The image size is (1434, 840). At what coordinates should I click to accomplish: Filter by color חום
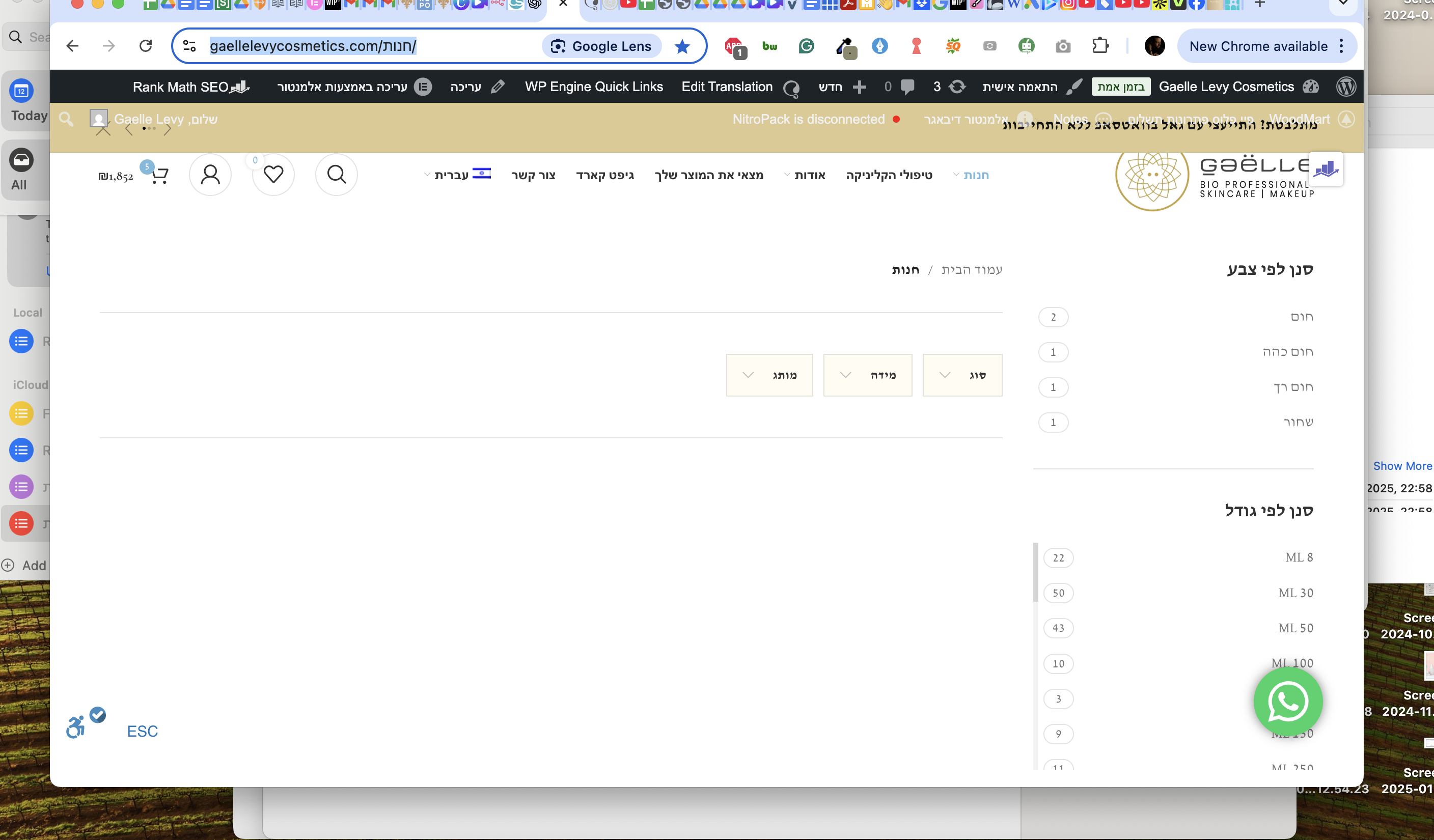(1302, 317)
